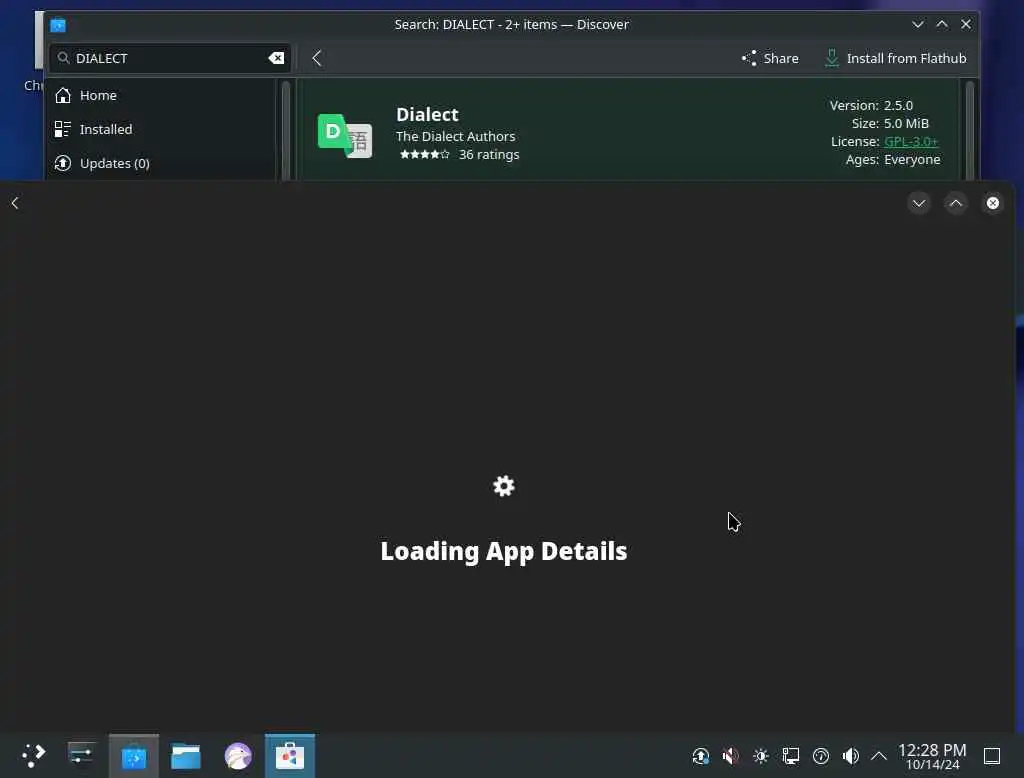Viewport: 1024px width, 778px height.
Task: Open Updates (0) in Discover sidebar
Action: pyautogui.click(x=161, y=163)
